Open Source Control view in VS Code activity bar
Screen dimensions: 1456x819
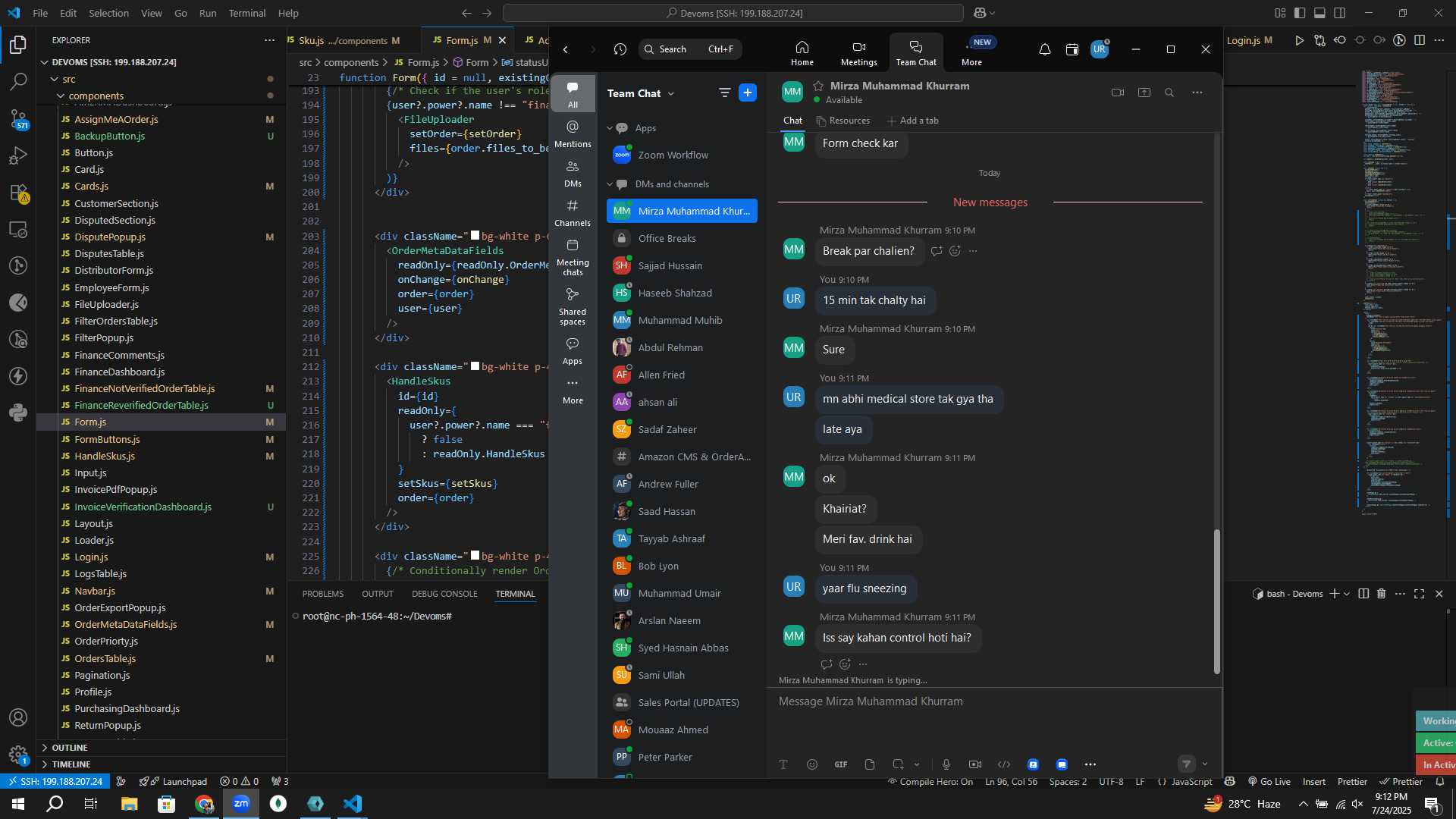18,118
